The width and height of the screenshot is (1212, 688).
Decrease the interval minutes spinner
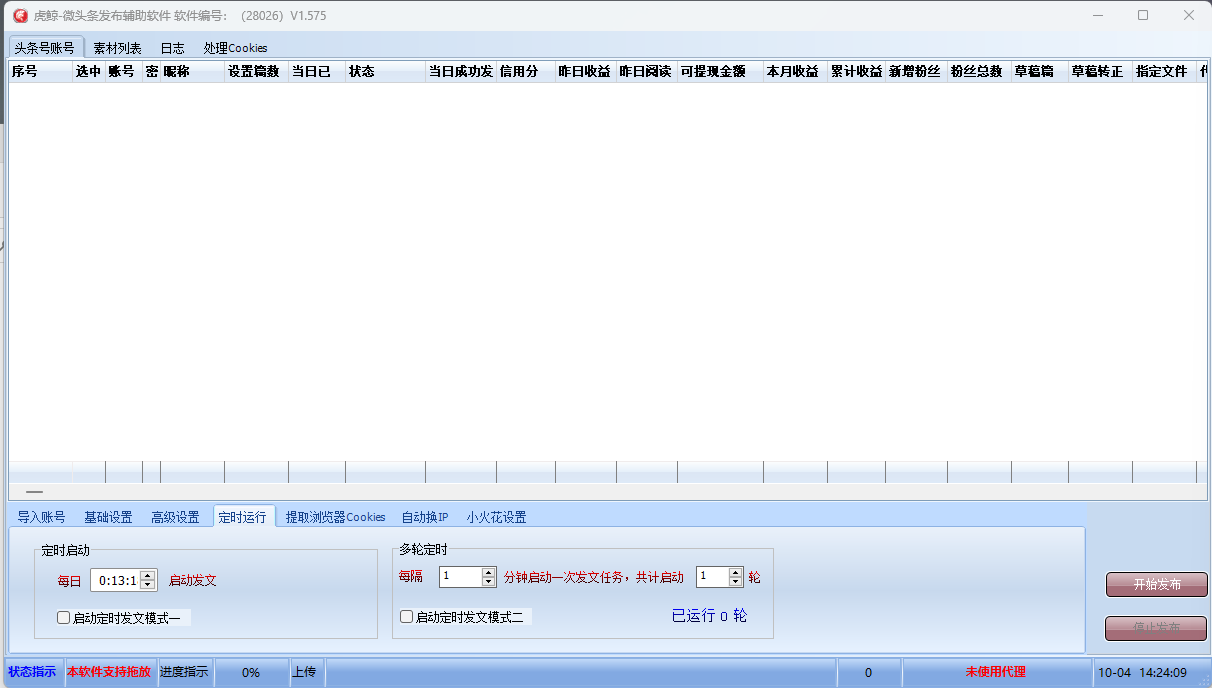point(489,581)
